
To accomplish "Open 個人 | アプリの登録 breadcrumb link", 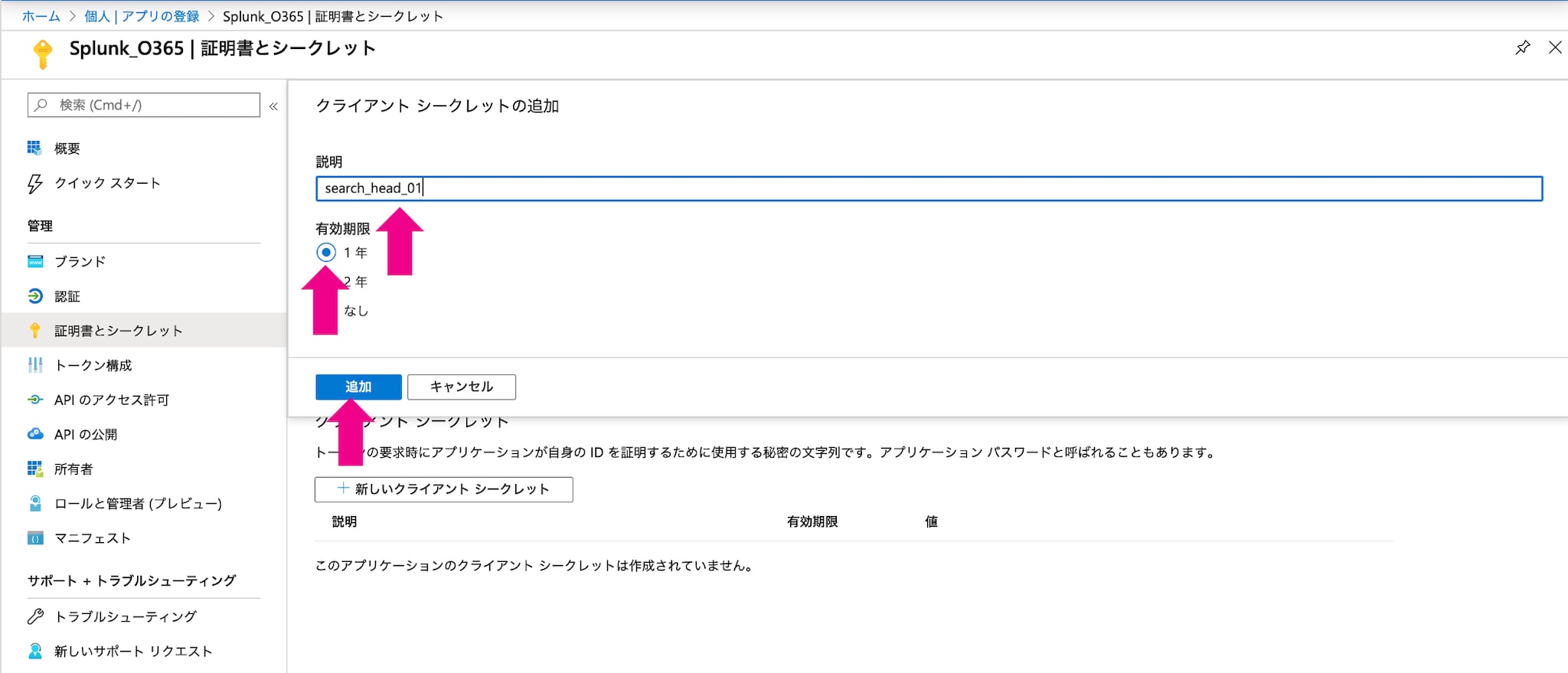I will click(x=141, y=16).
